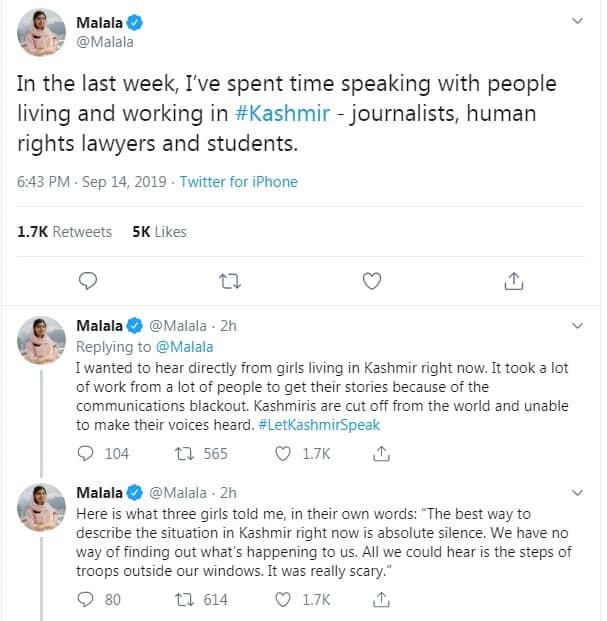
Task: Like the last reply about three girls
Action: click(282, 600)
